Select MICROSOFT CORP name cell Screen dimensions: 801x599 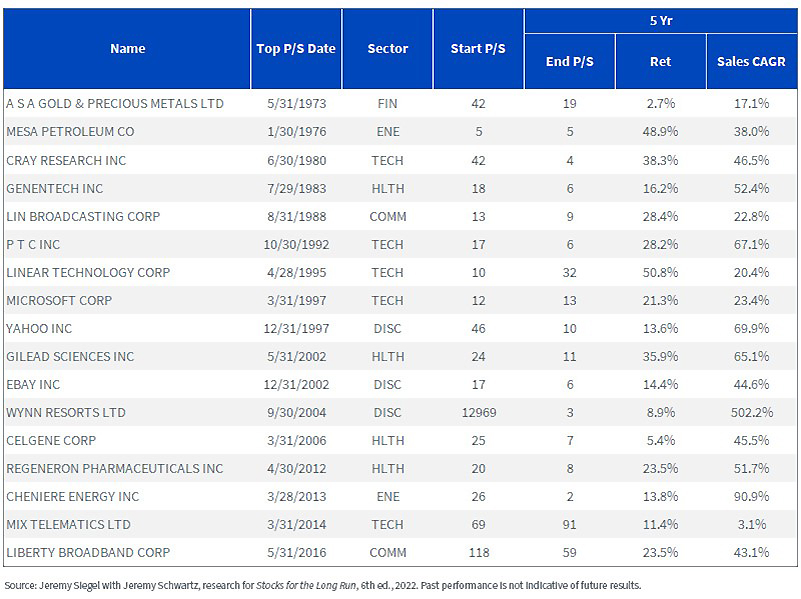point(59,301)
